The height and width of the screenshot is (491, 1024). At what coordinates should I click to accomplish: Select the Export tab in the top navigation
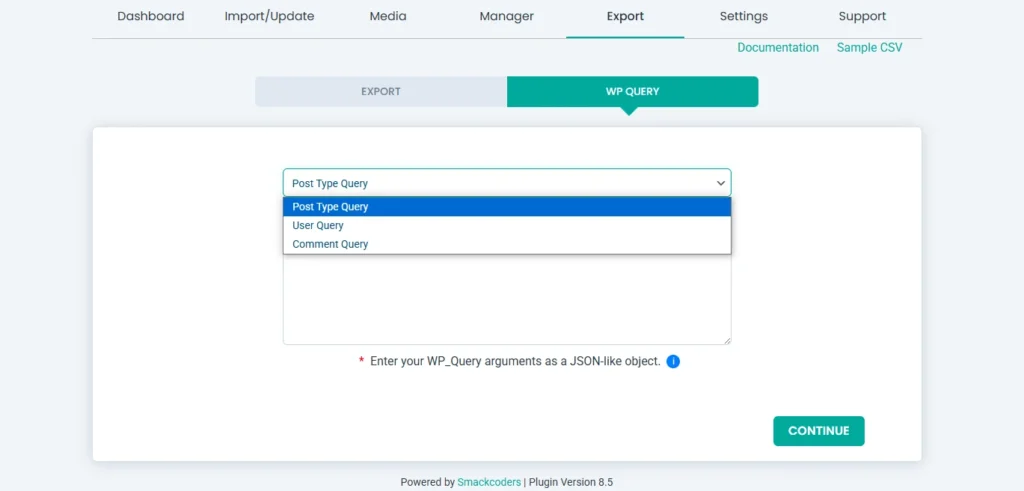625,16
